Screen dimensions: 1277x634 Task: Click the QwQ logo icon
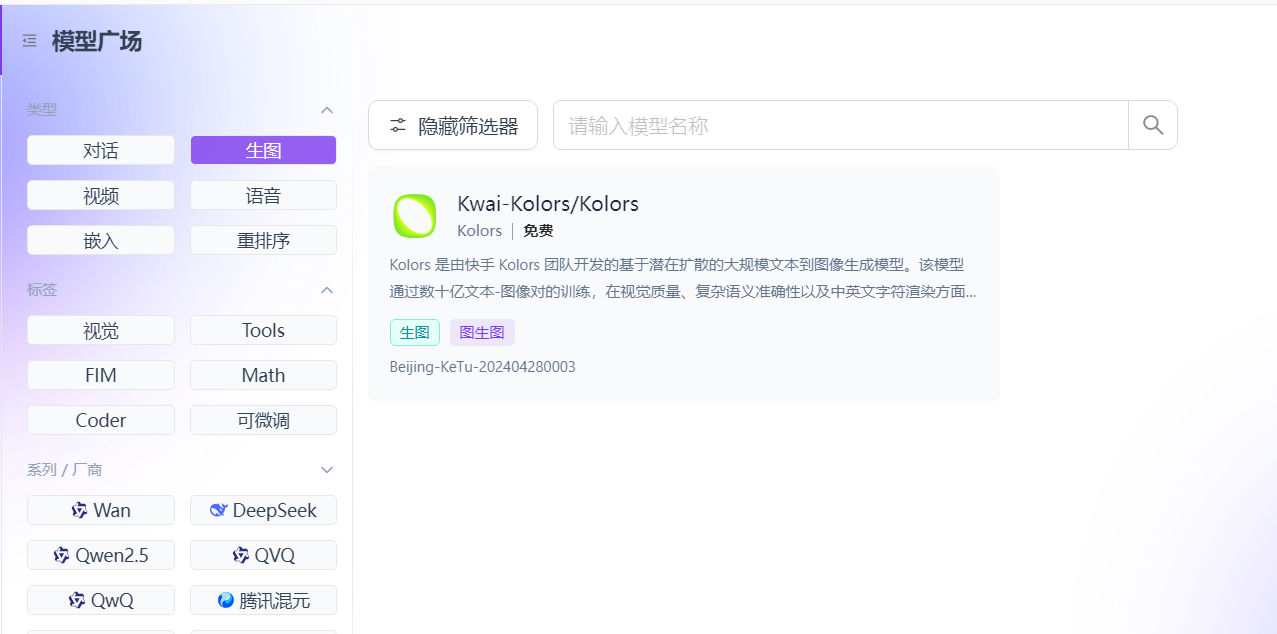click(x=77, y=600)
